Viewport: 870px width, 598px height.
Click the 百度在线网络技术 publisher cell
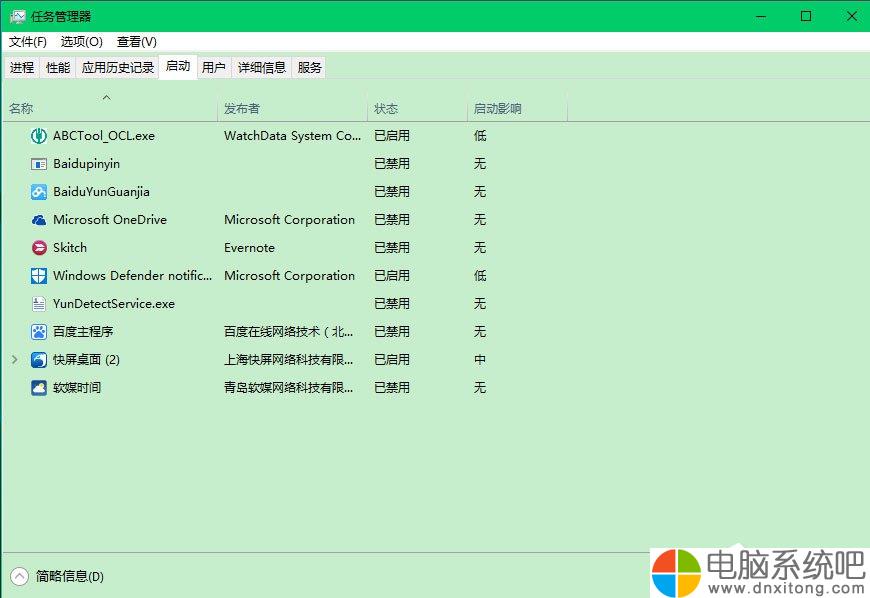pyautogui.click(x=289, y=332)
